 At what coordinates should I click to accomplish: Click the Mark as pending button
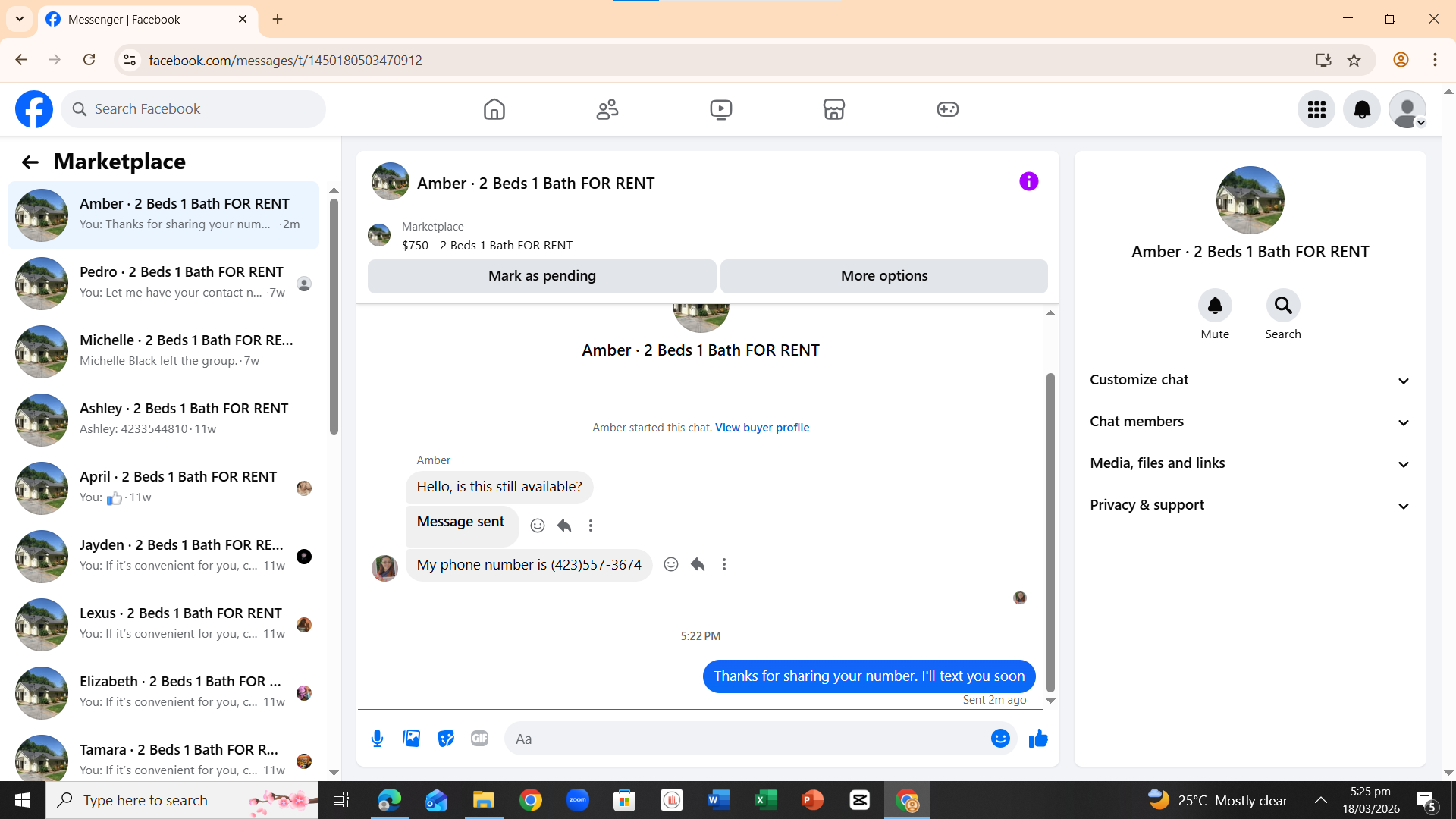pos(541,276)
